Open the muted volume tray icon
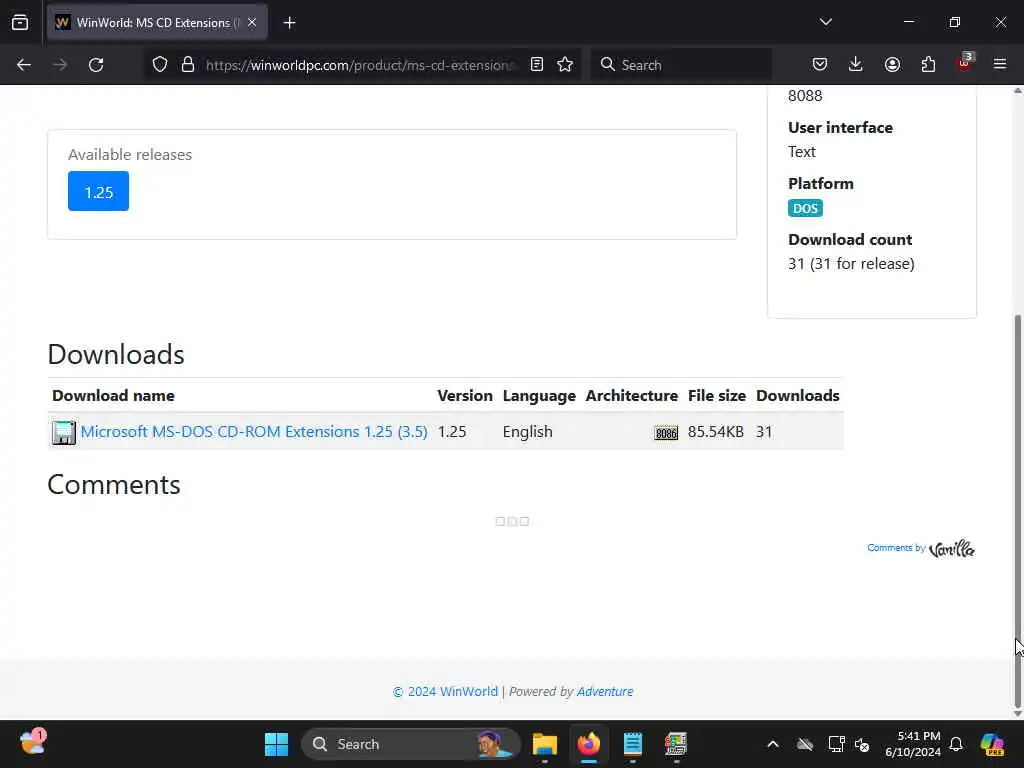 [x=862, y=744]
